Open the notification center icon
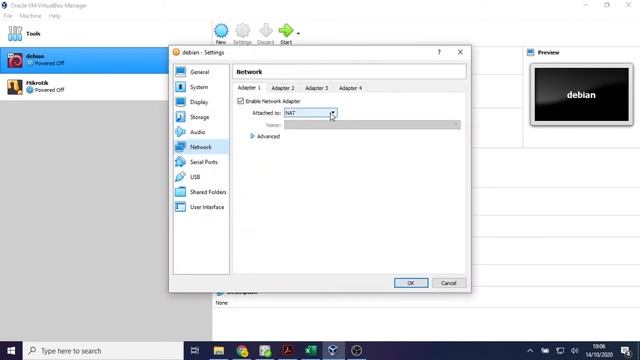The width and height of the screenshot is (640, 360). 626,351
